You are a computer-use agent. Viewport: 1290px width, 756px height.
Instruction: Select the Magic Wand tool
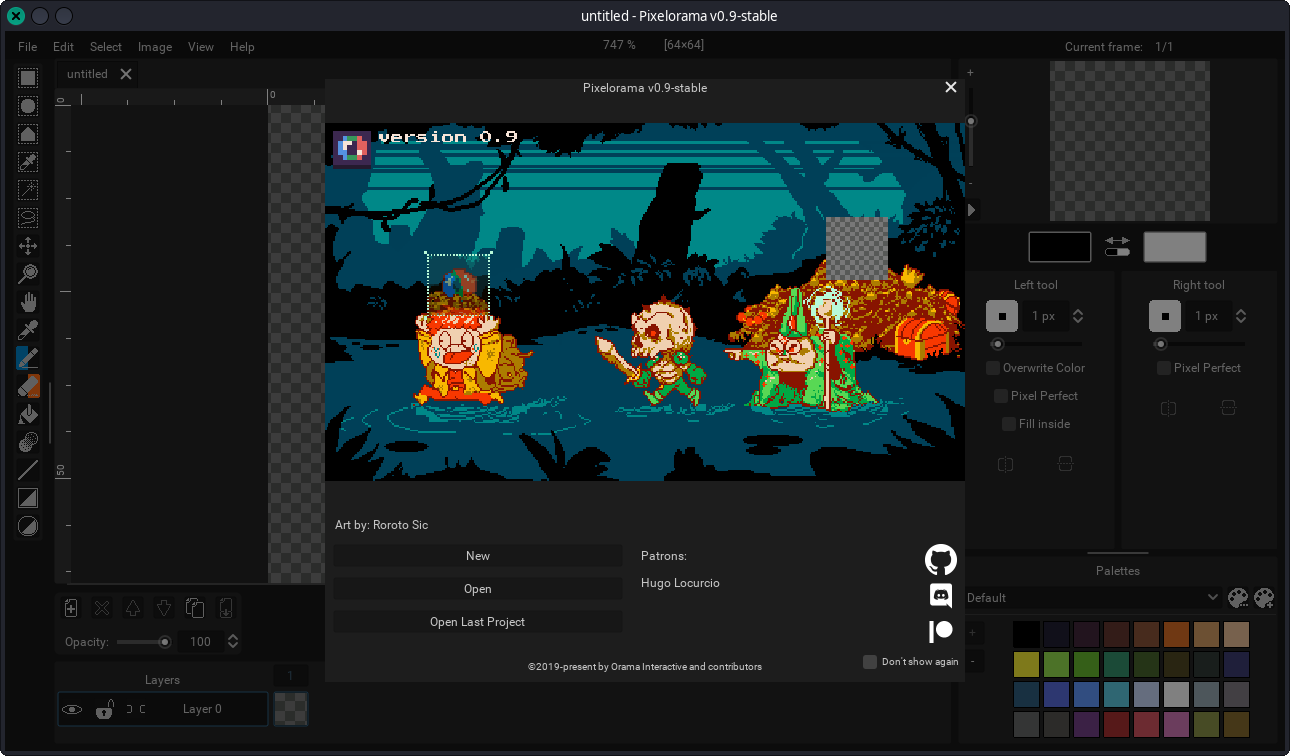[28, 190]
